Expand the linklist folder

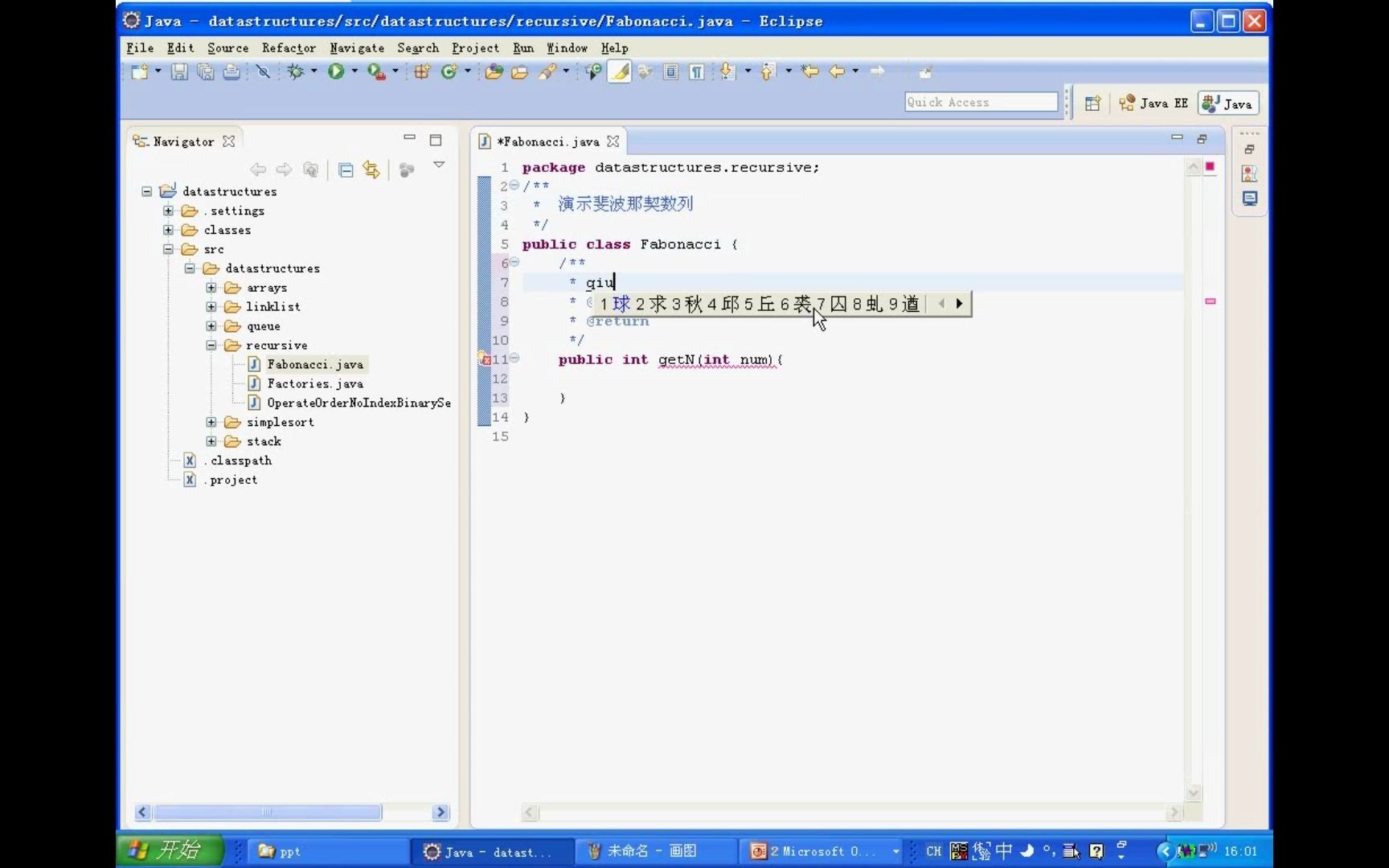point(211,307)
